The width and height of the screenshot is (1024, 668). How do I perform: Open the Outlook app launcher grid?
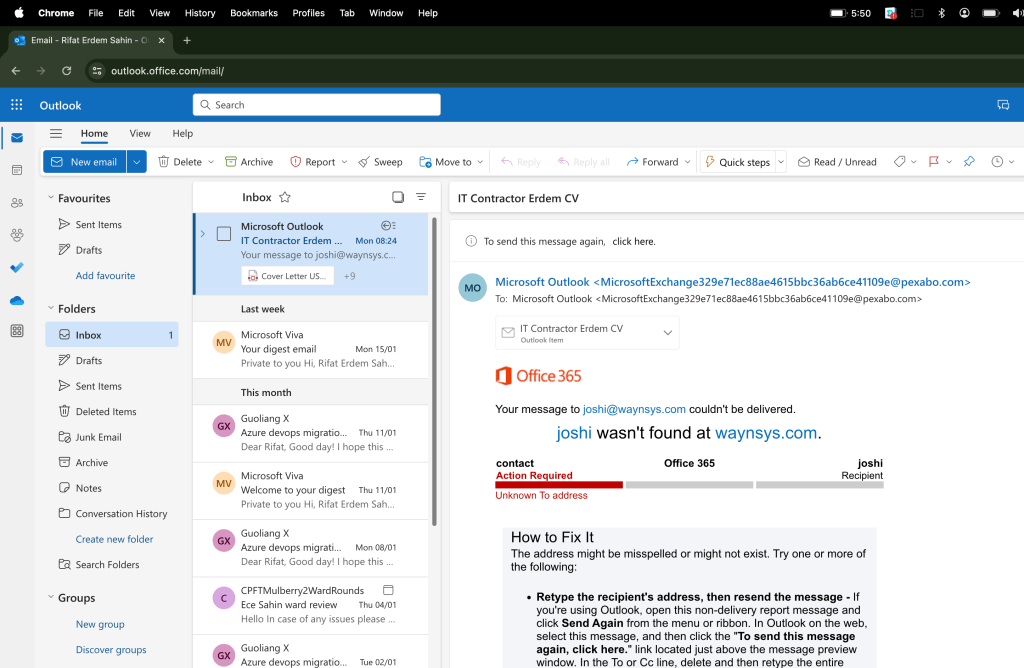(17, 104)
